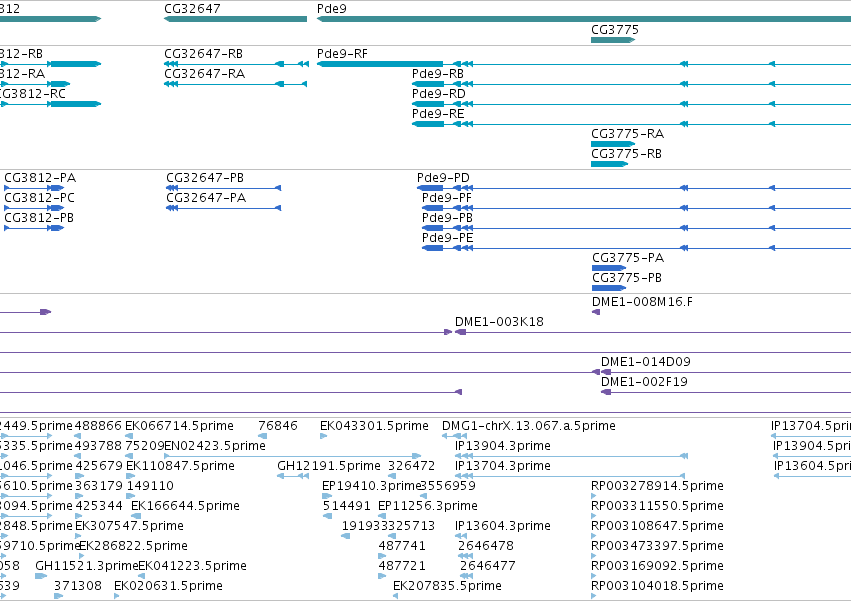
Task: Click the EK110847.5prime EST label
Action: click(x=181, y=466)
